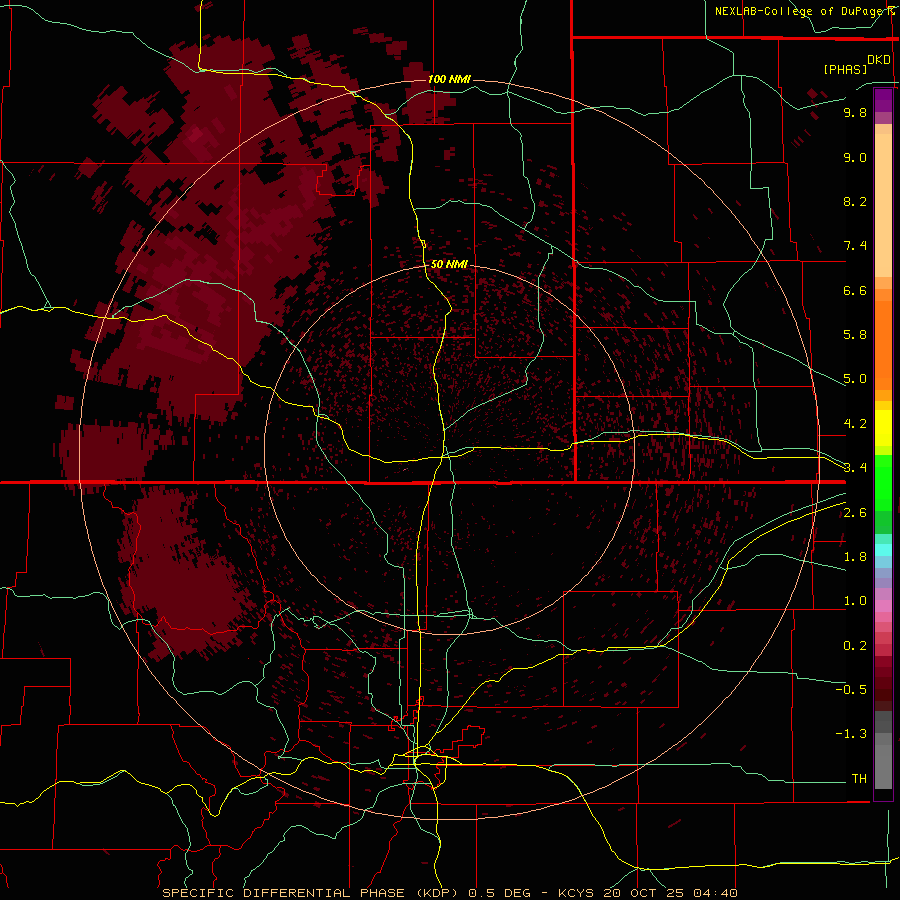Viewport: 900px width, 900px height.
Task: Click the 0.2 scale label
Action: (x=855, y=646)
